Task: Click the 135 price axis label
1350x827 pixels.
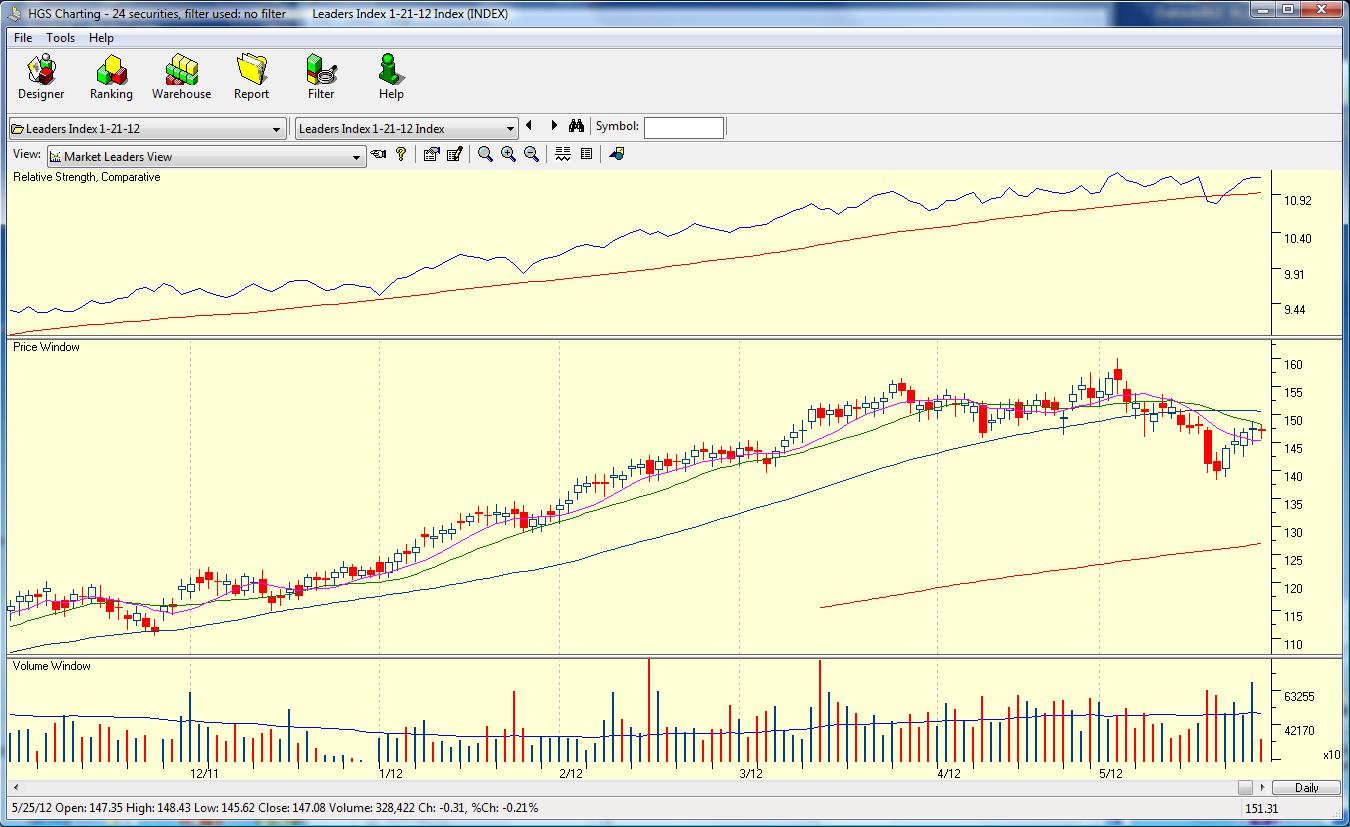Action: pyautogui.click(x=1293, y=505)
